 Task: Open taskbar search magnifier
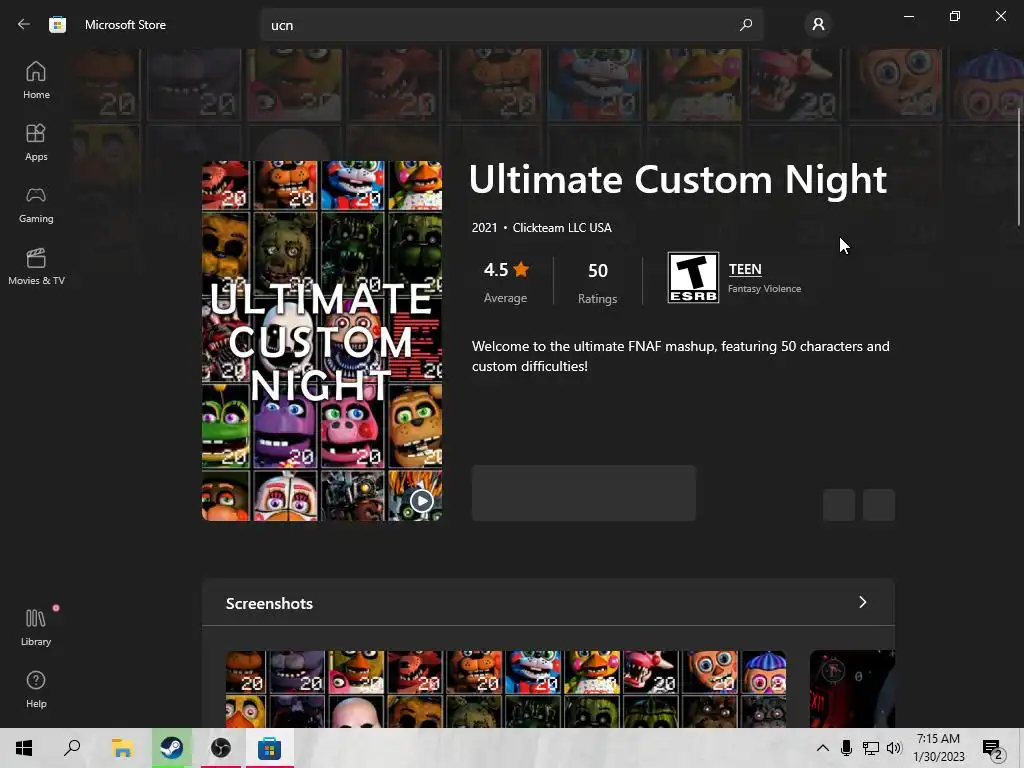click(72, 748)
